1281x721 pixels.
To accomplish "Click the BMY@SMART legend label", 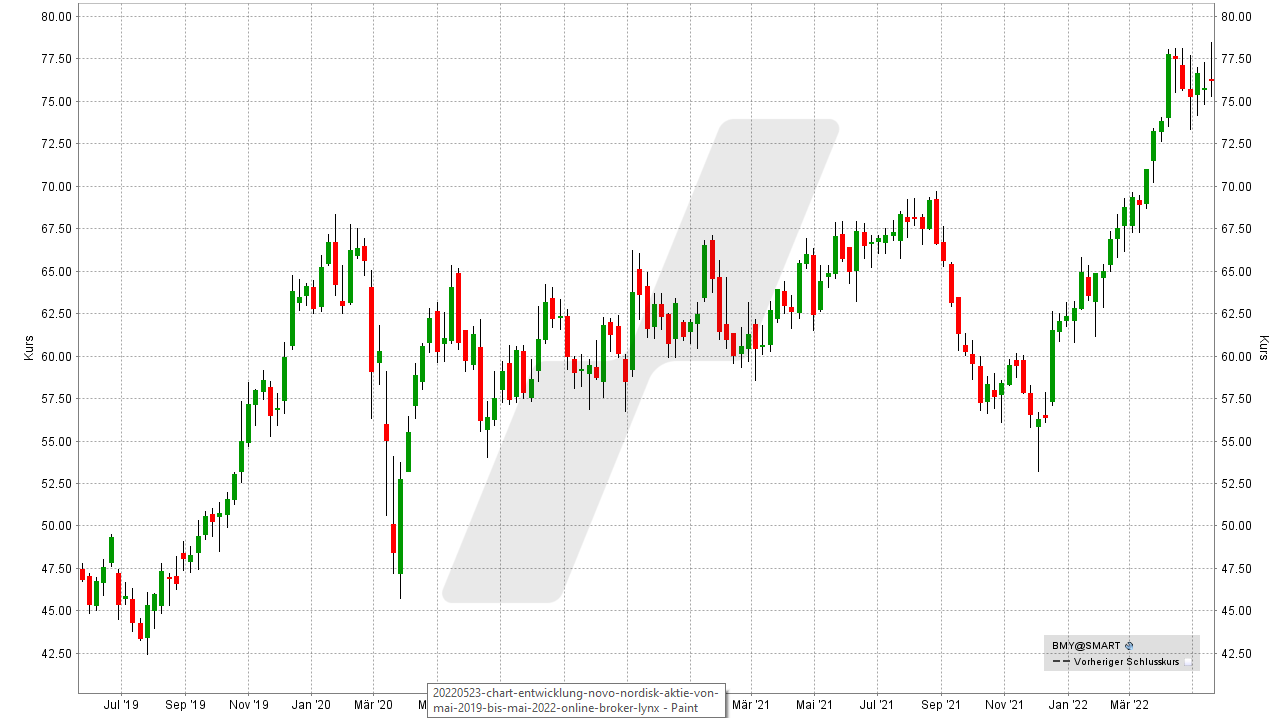I will click(1084, 646).
